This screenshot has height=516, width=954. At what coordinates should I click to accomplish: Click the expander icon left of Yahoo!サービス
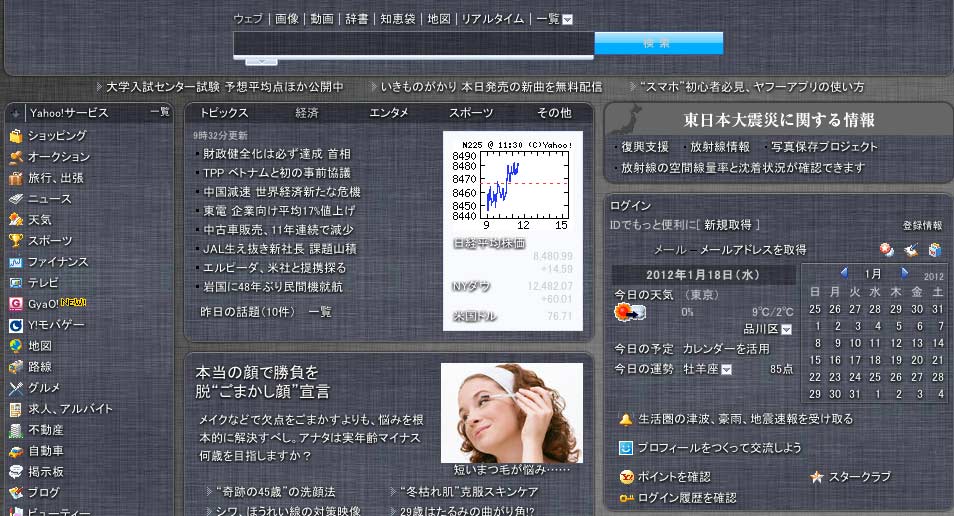(x=16, y=113)
